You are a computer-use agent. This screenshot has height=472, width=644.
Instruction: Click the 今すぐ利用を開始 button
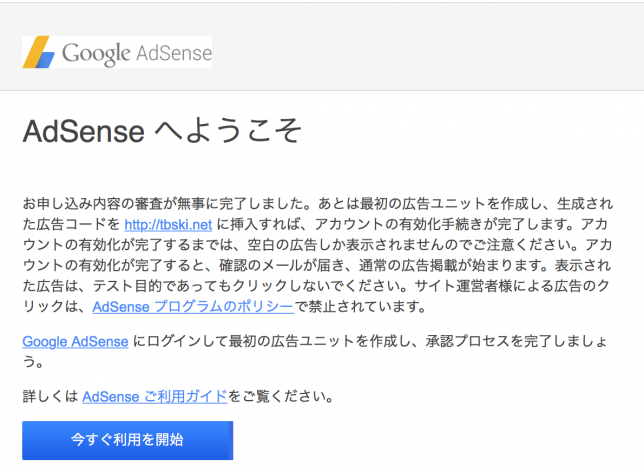pos(127,440)
